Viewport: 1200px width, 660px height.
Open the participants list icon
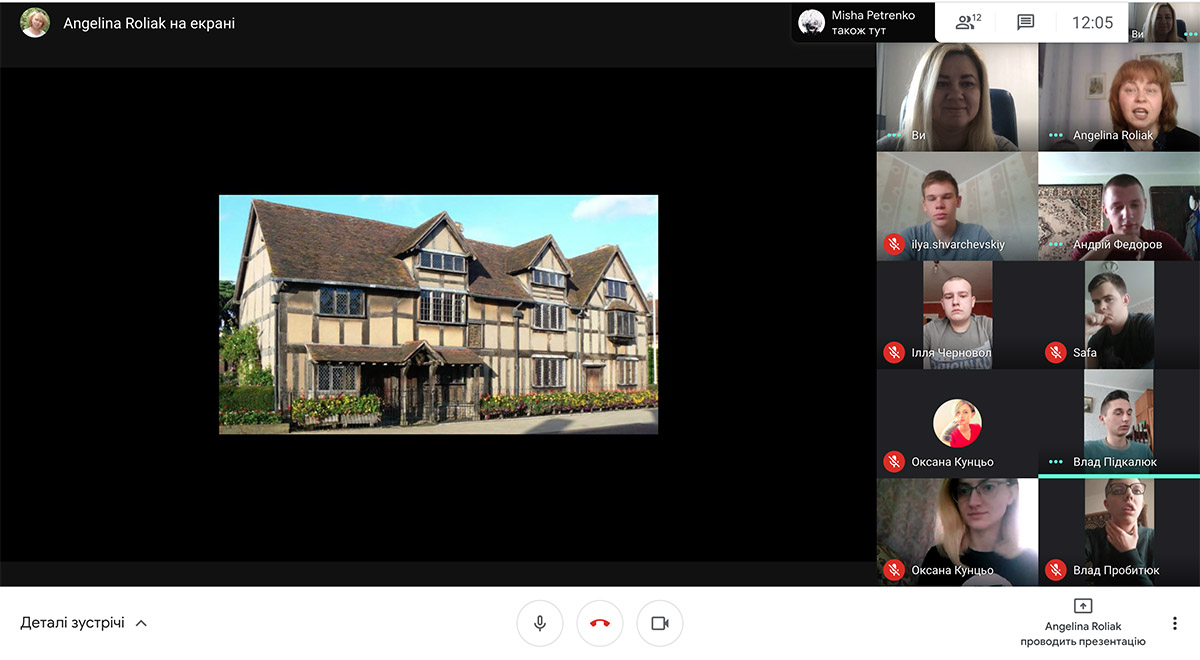[x=967, y=22]
